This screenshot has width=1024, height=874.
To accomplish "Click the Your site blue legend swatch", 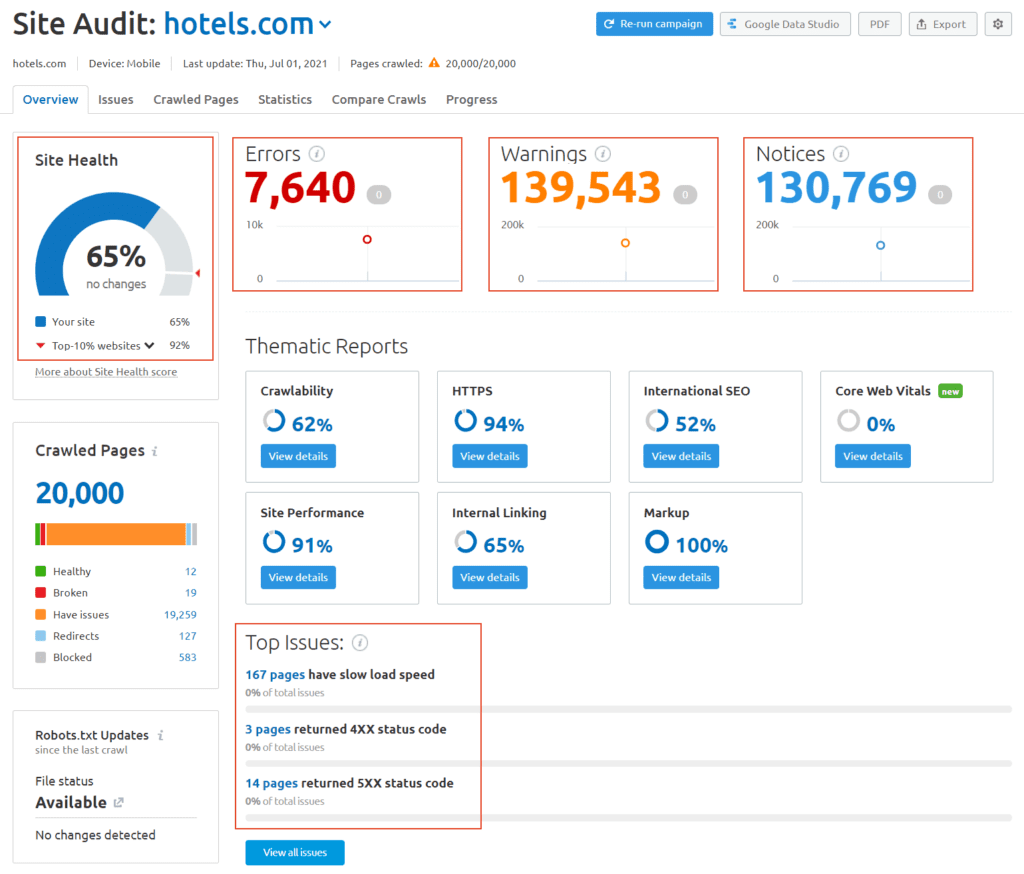I will pos(40,321).
